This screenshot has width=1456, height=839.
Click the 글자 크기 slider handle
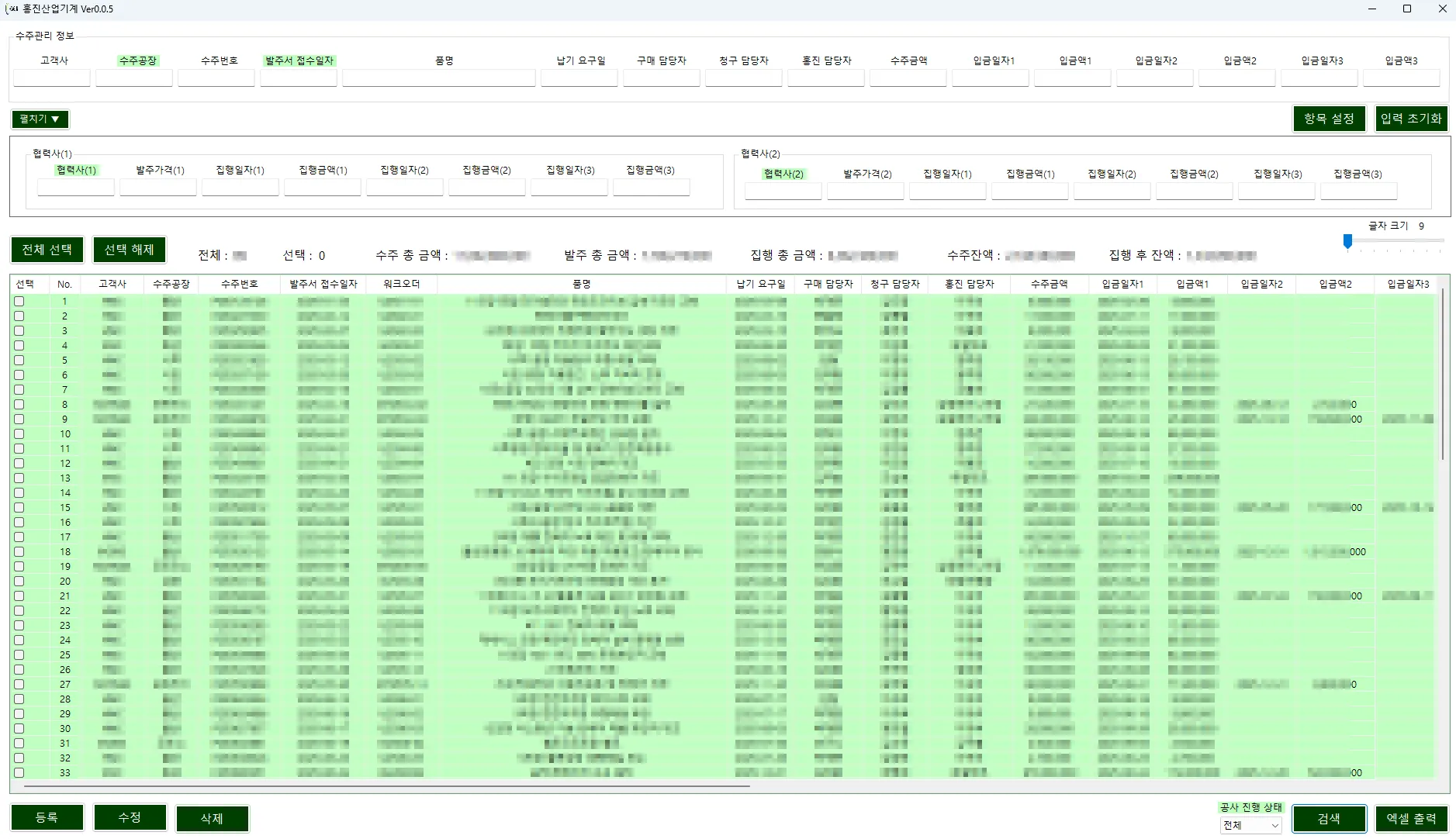[1348, 242]
